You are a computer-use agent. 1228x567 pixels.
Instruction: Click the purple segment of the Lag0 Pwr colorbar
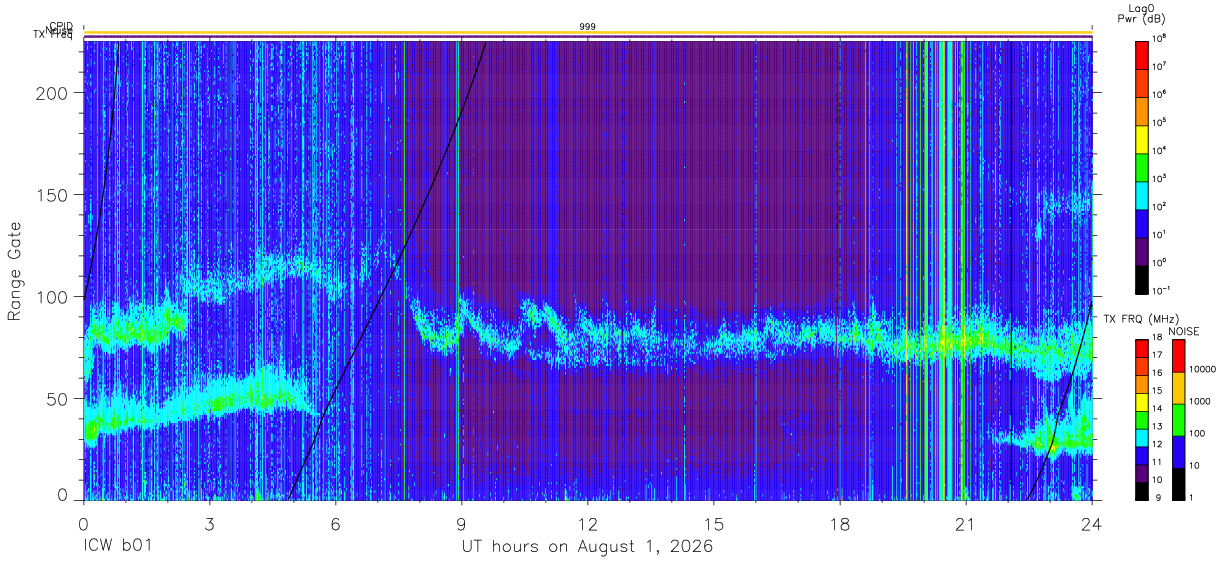coord(1142,250)
